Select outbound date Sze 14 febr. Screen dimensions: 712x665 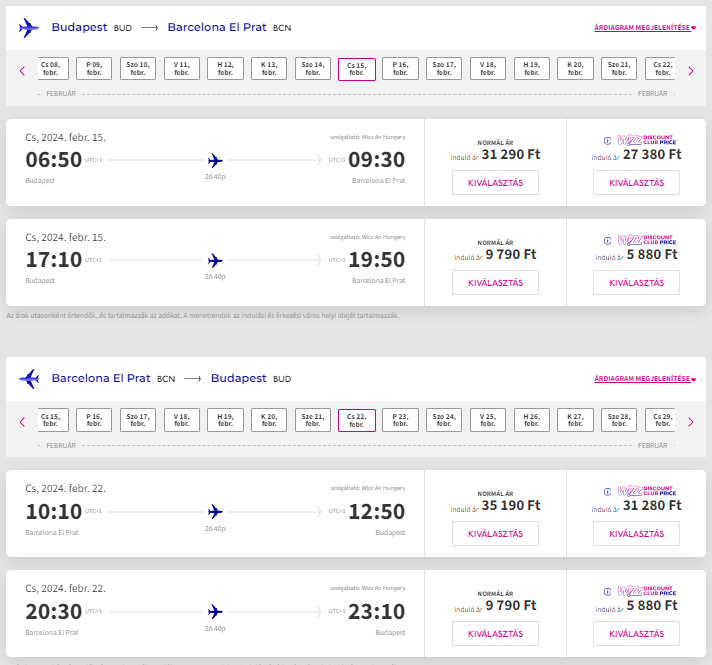pos(313,69)
